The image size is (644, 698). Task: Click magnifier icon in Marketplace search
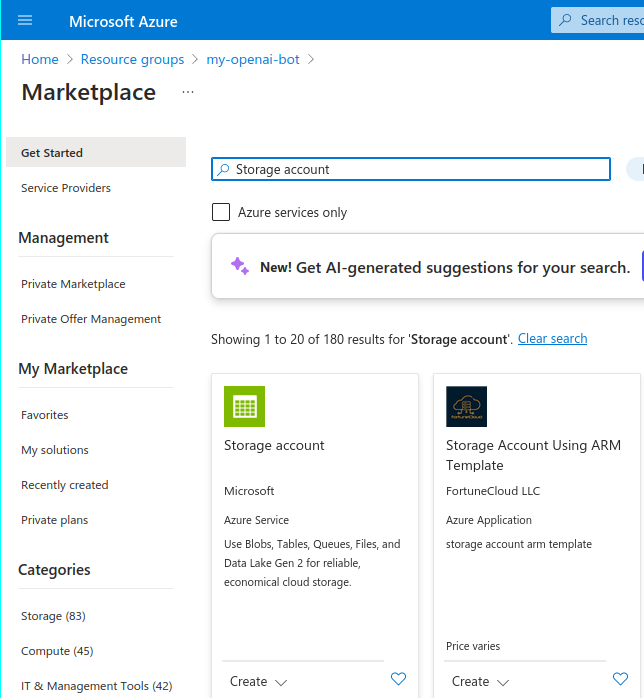coord(223,169)
